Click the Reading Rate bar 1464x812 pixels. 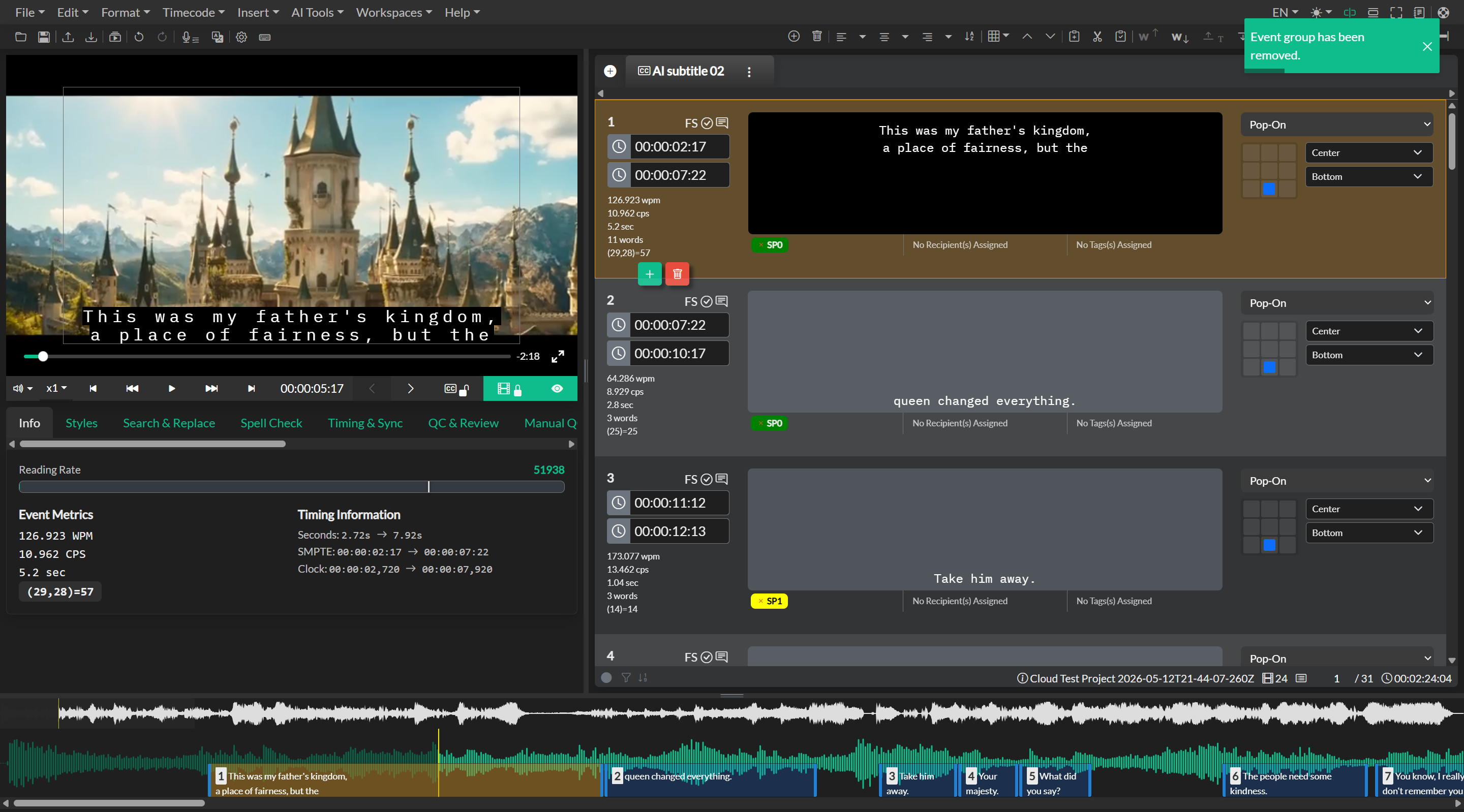pos(292,487)
